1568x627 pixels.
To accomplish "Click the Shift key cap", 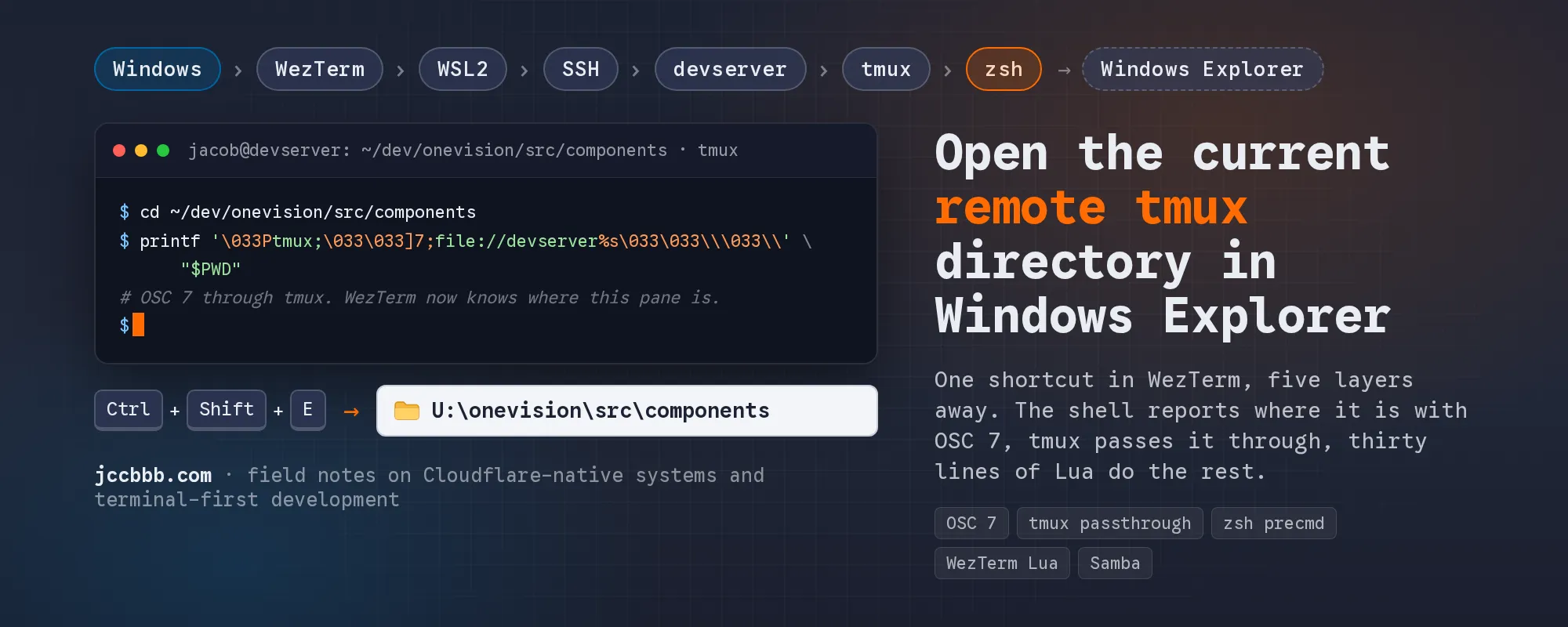I will coord(227,410).
